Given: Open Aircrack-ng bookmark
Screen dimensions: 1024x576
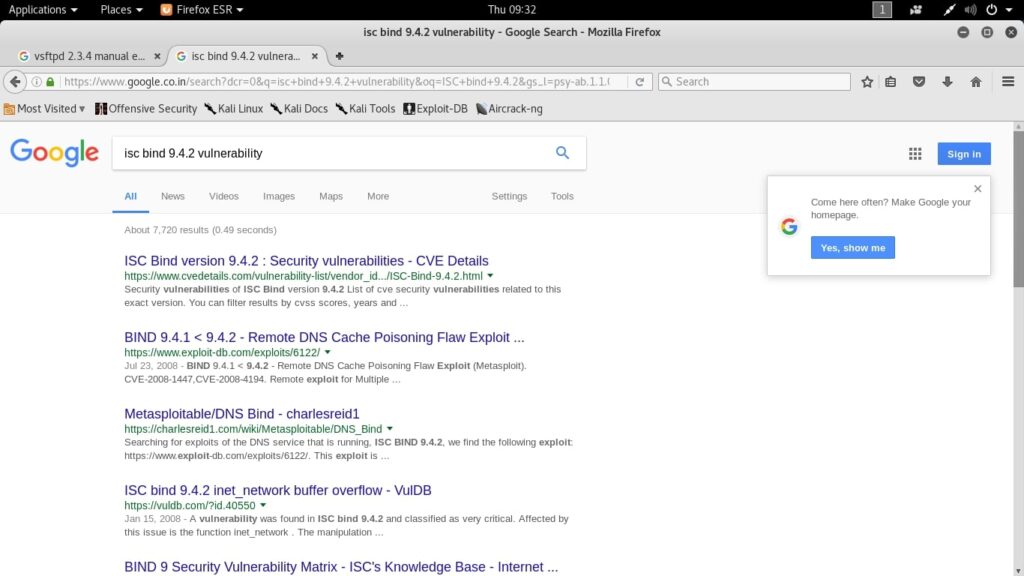Looking at the screenshot, I should point(509,109).
